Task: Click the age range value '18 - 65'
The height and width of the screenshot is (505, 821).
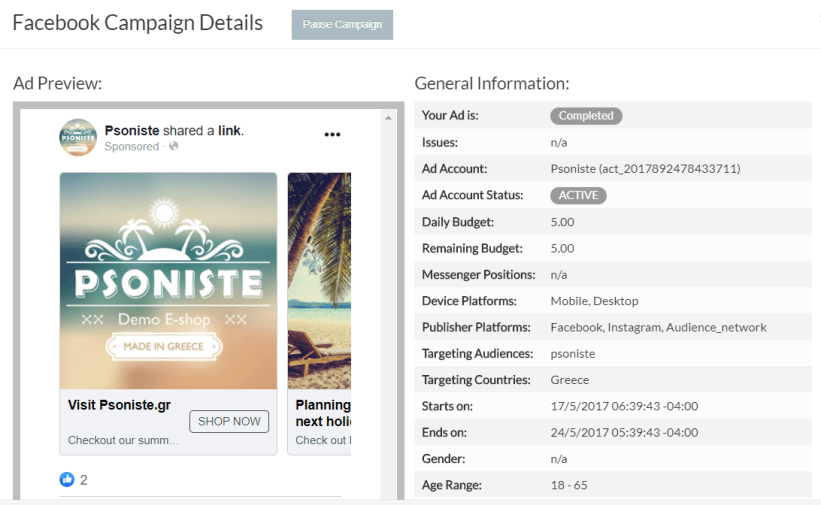Action: (569, 485)
